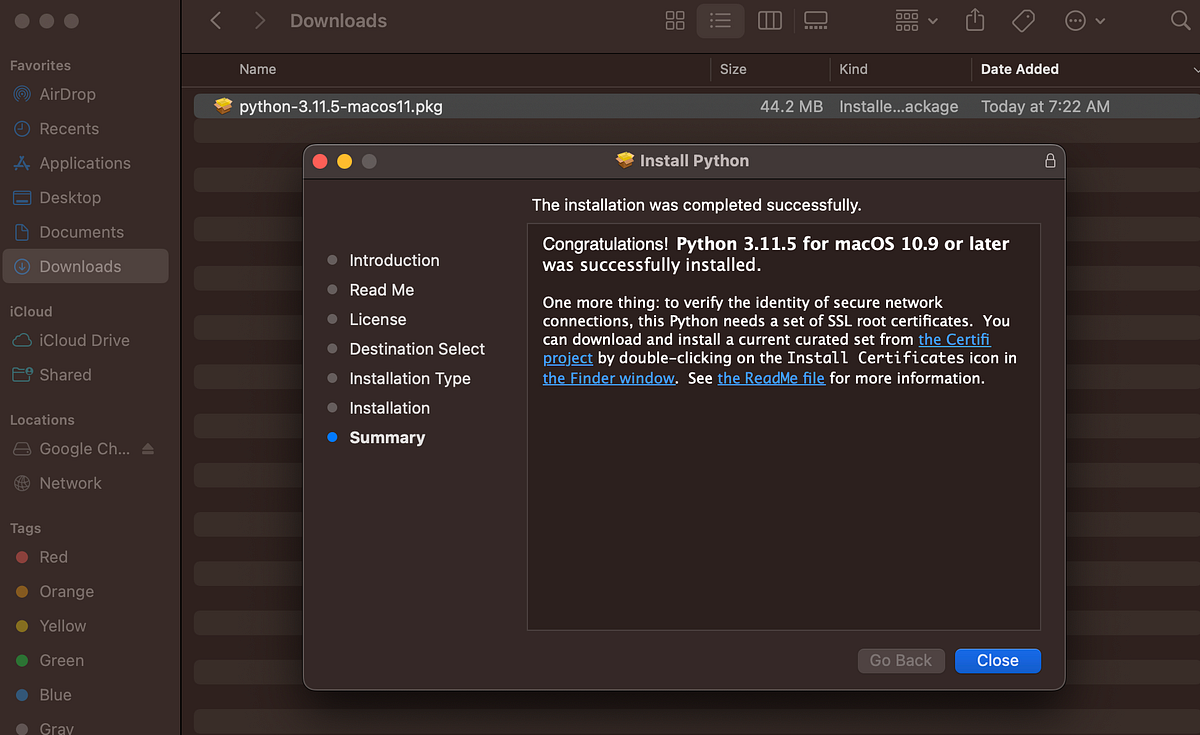Open the Tags tool in the toolbar
Viewport: 1200px width, 735px height.
click(1023, 20)
